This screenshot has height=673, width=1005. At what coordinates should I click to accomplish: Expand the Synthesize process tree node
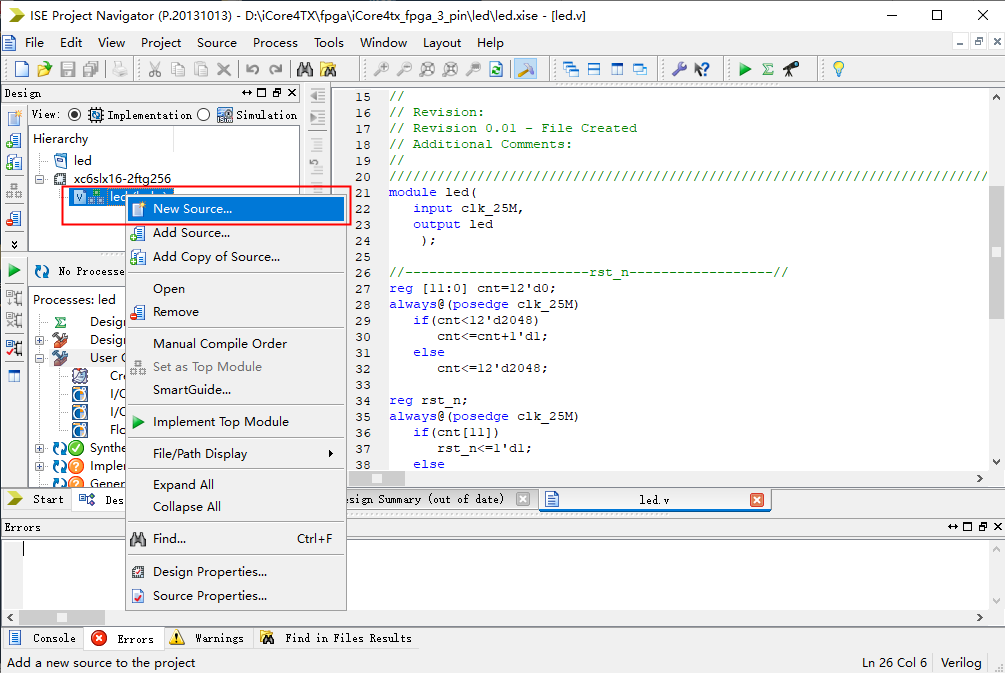(x=40, y=448)
